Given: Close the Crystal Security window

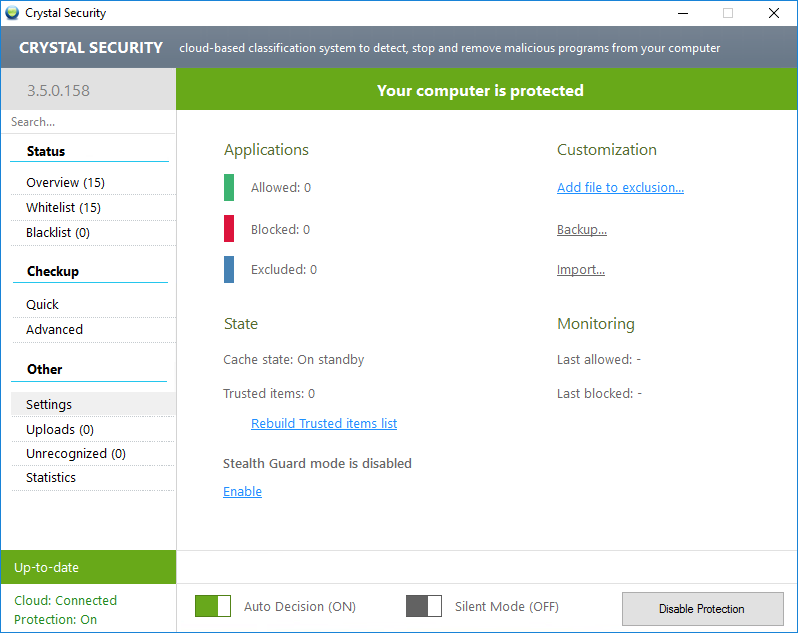Looking at the screenshot, I should [774, 13].
